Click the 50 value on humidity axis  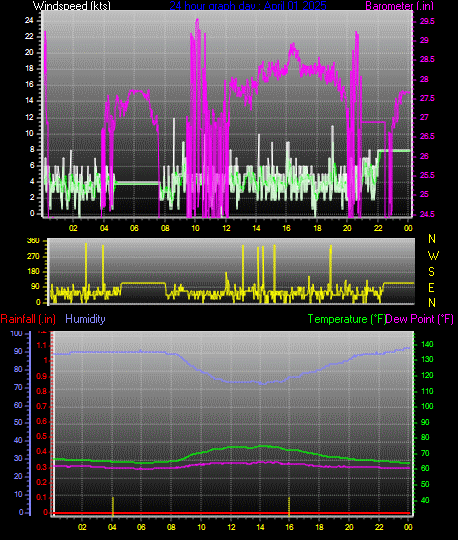point(18,422)
